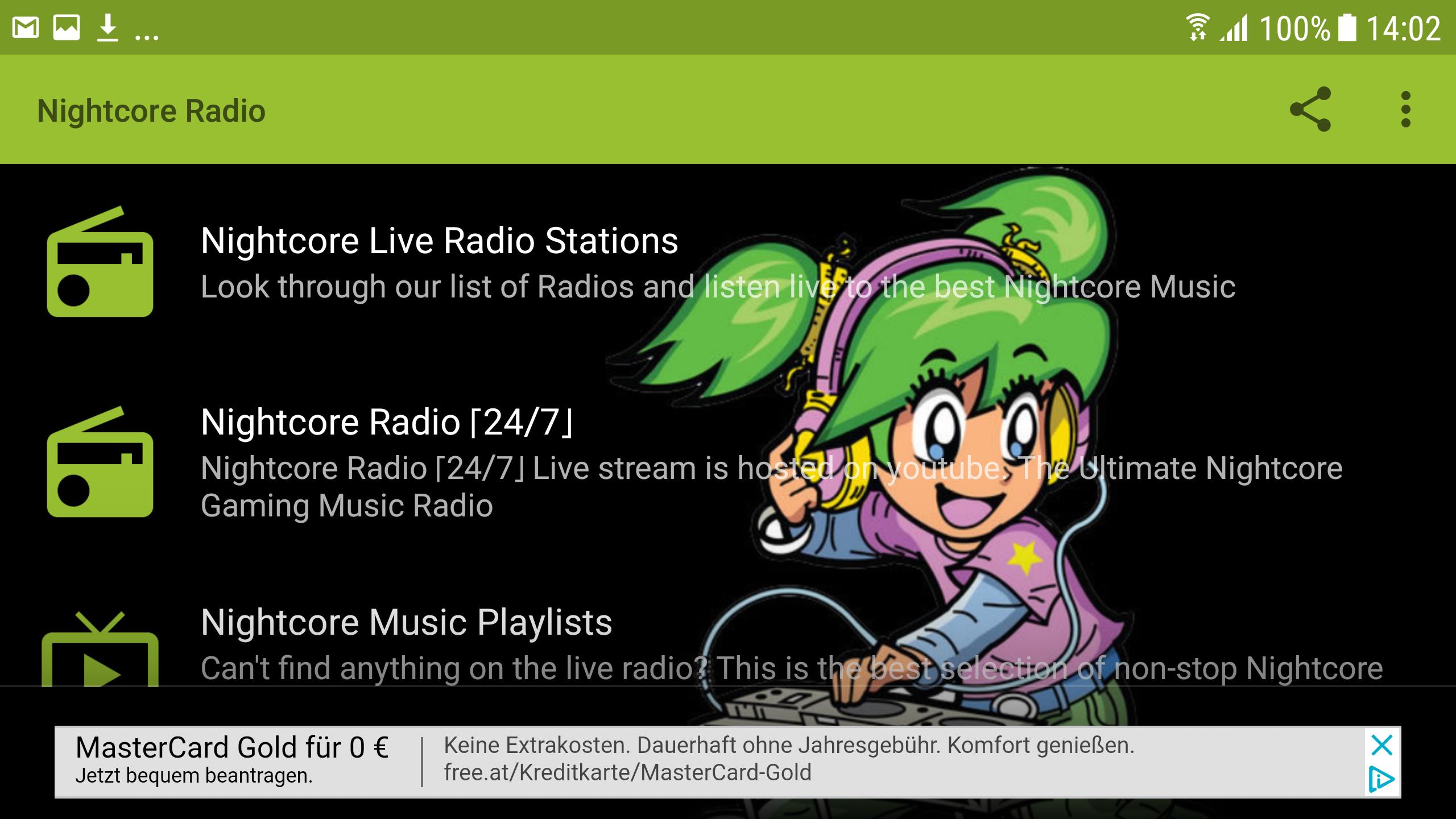Open the 'MasterCard Gold für 0 €' ad headline
The height and width of the screenshot is (819, 1456).
[232, 747]
